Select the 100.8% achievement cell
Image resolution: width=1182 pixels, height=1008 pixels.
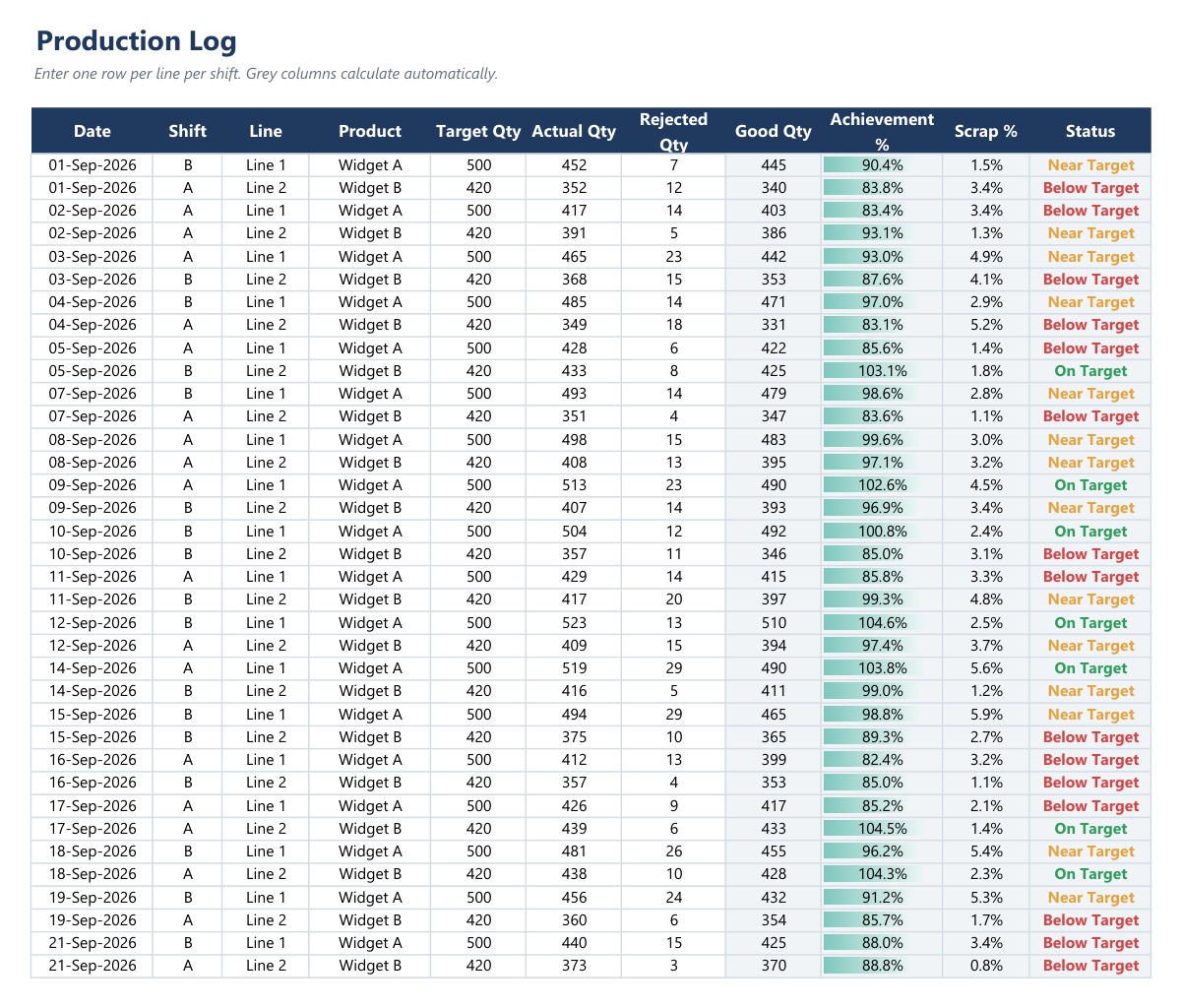[882, 532]
